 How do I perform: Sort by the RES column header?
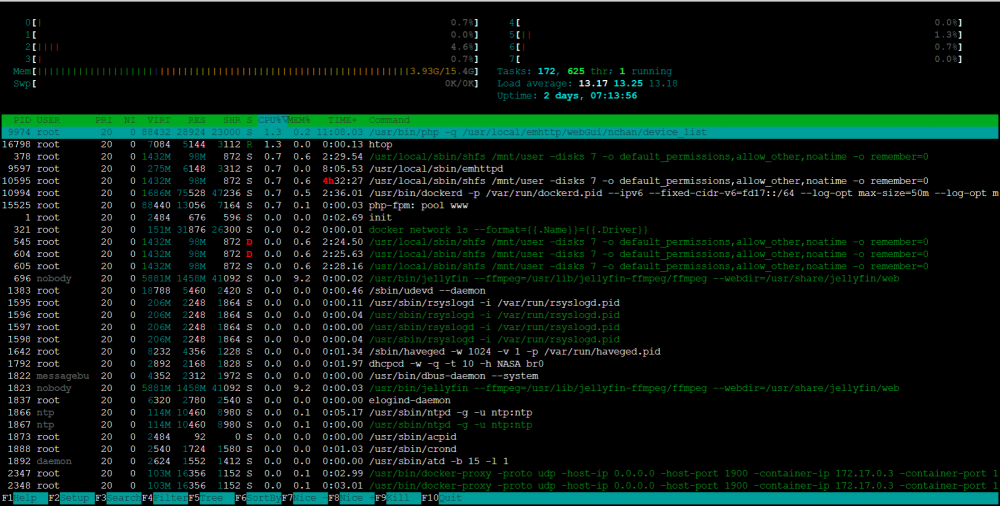(x=196, y=120)
